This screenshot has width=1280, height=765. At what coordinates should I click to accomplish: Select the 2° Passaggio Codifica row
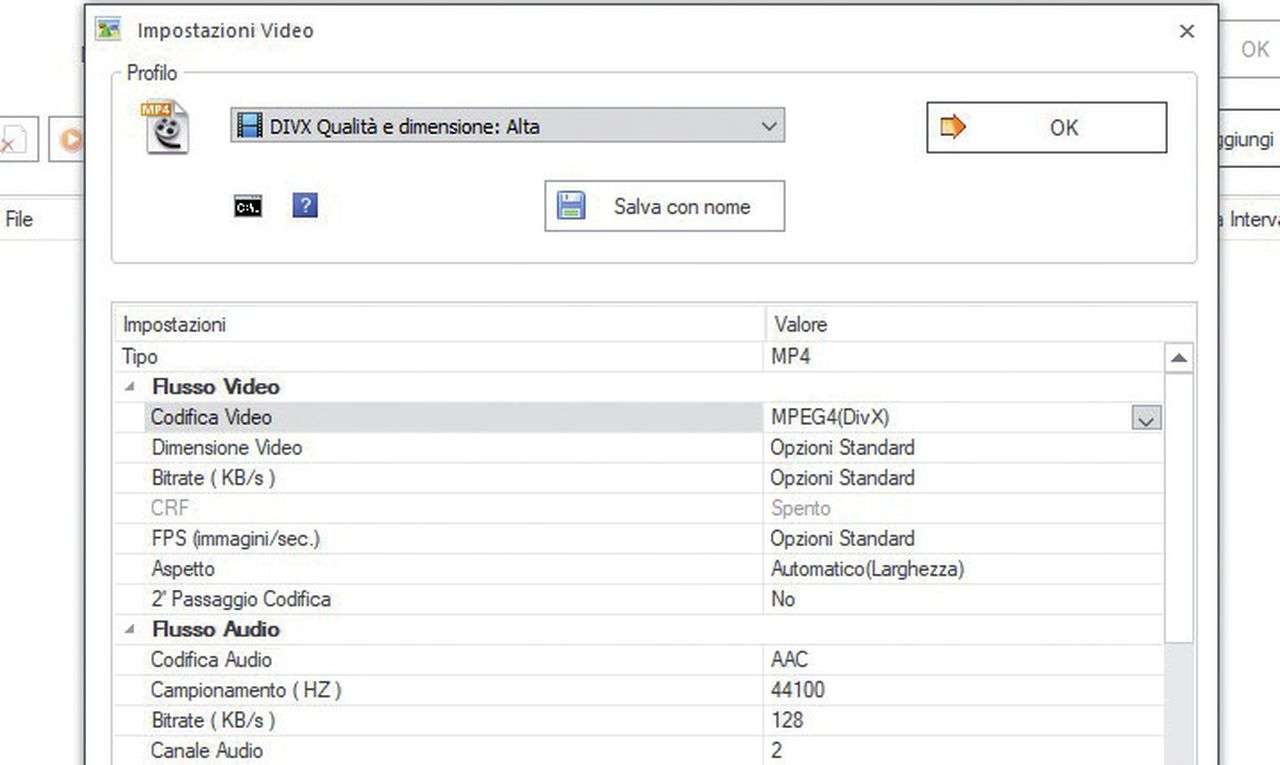pyautogui.click(x=240, y=599)
